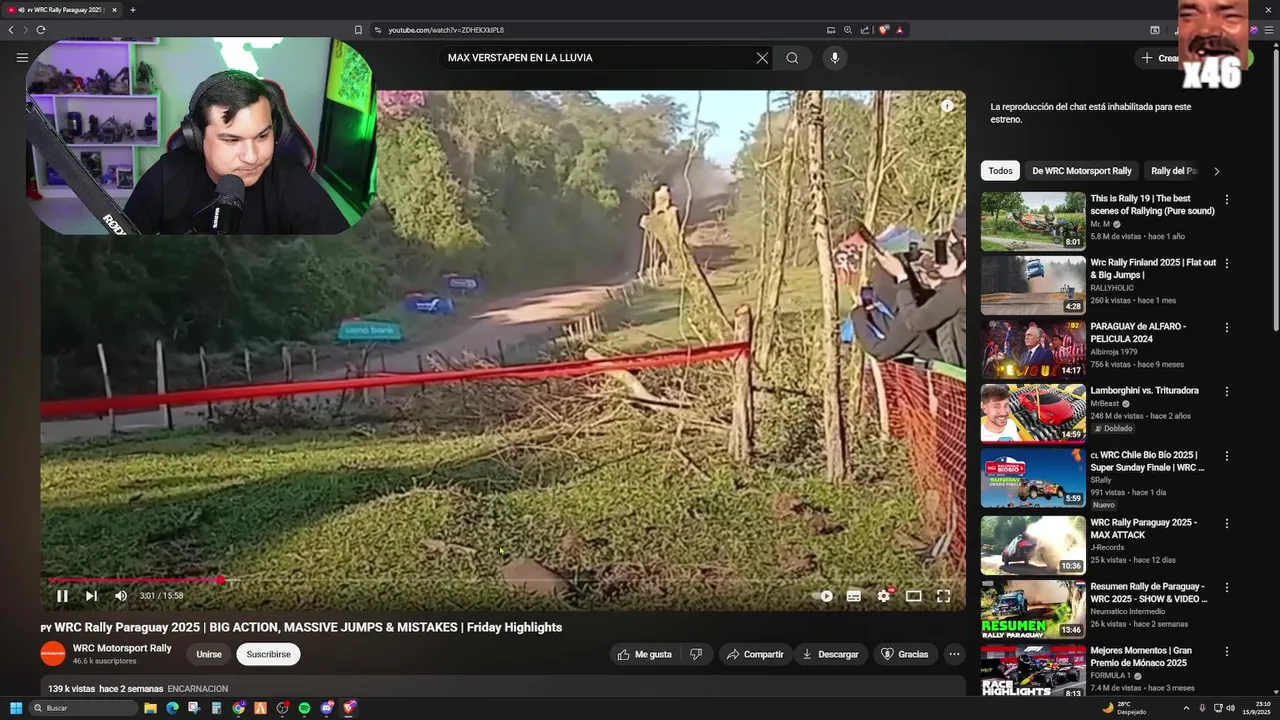1280x720 pixels.
Task: Open options for MAX ATTACK video
Action: click(x=1227, y=523)
